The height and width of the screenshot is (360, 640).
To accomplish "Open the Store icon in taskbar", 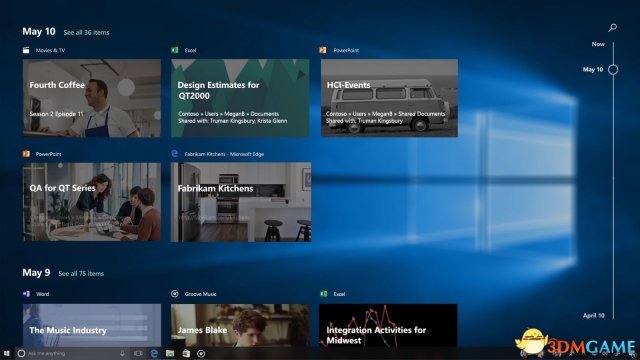I will pos(186,353).
